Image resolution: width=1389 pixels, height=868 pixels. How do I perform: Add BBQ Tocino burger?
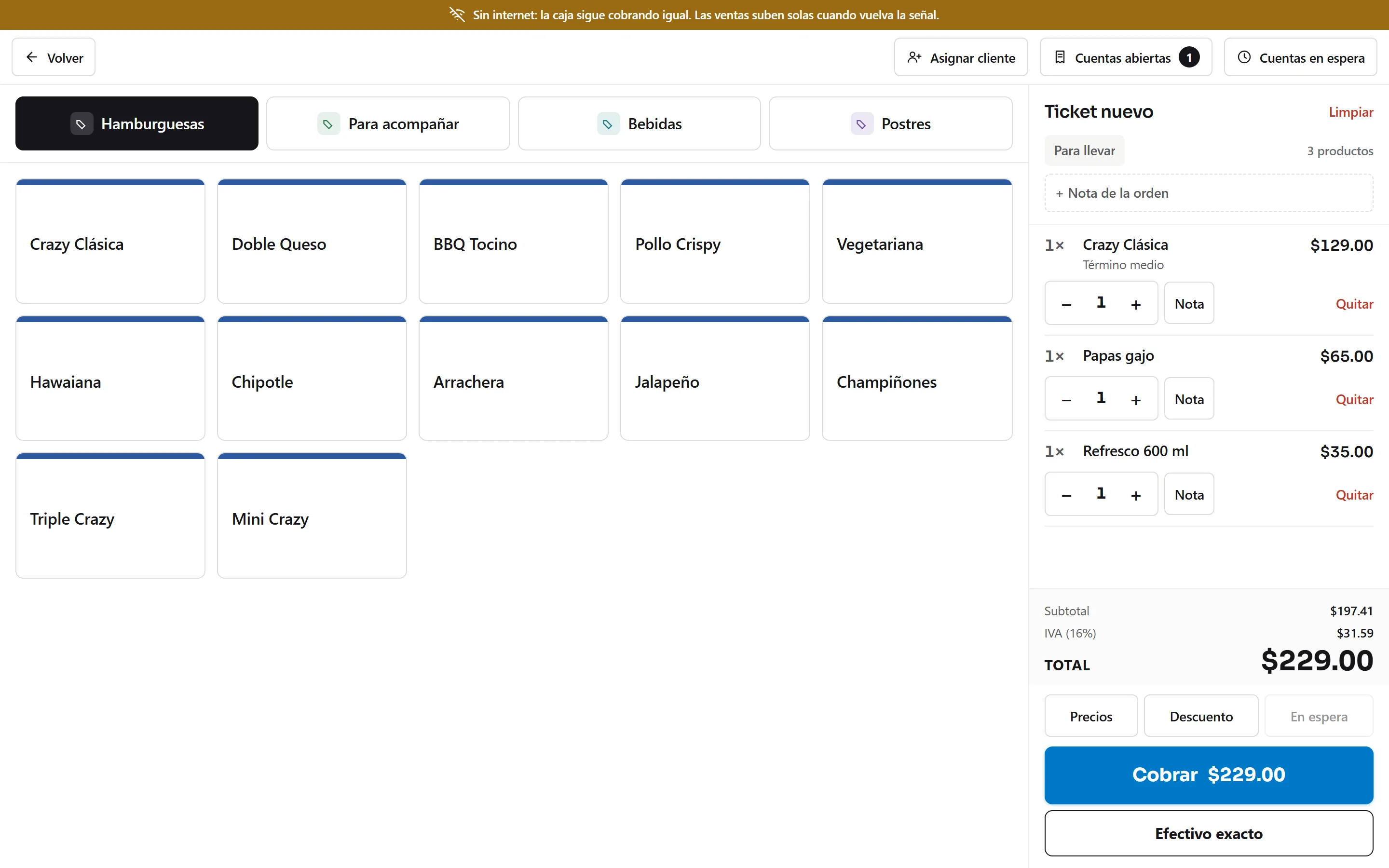click(x=513, y=241)
